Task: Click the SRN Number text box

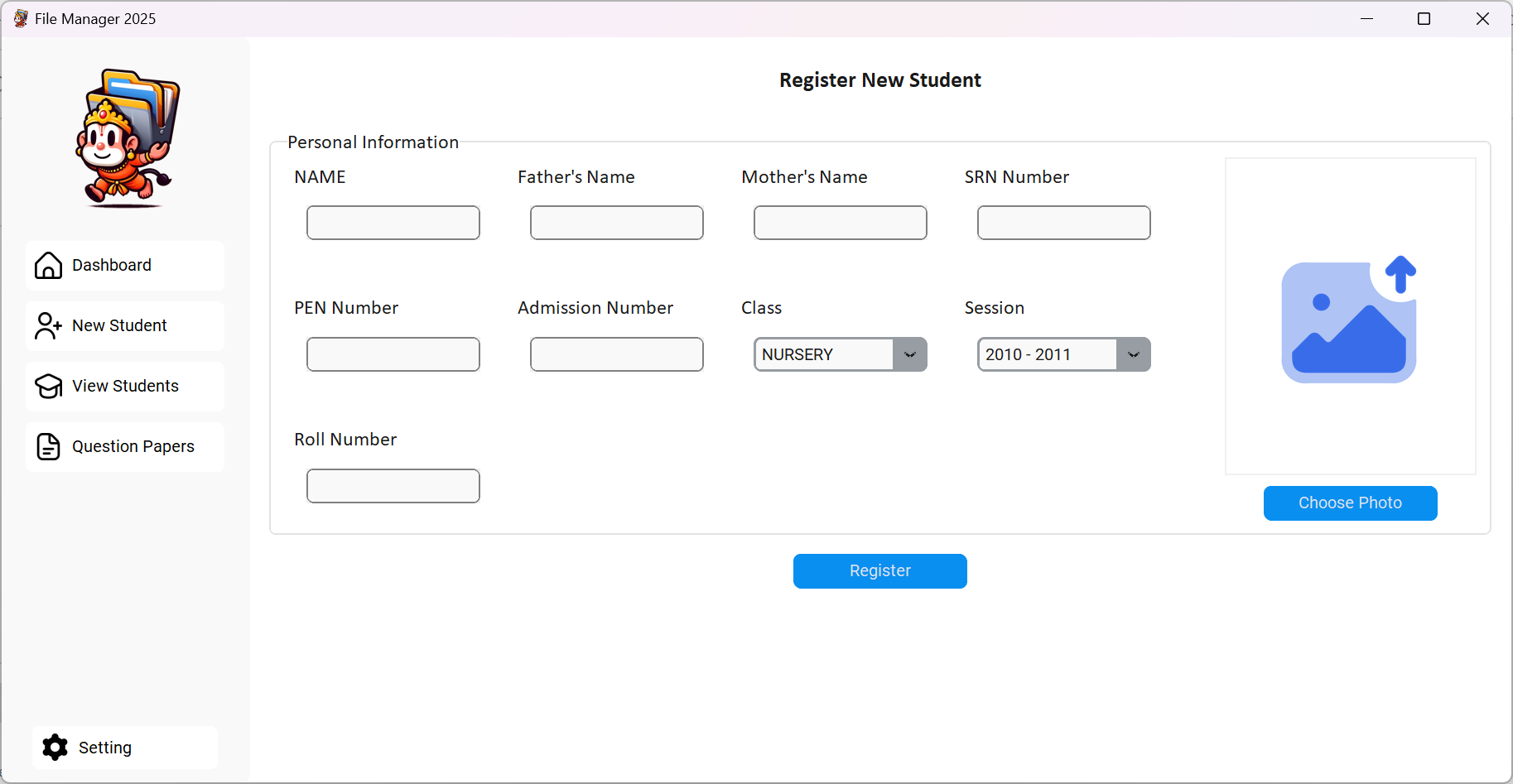Action: (x=1063, y=222)
